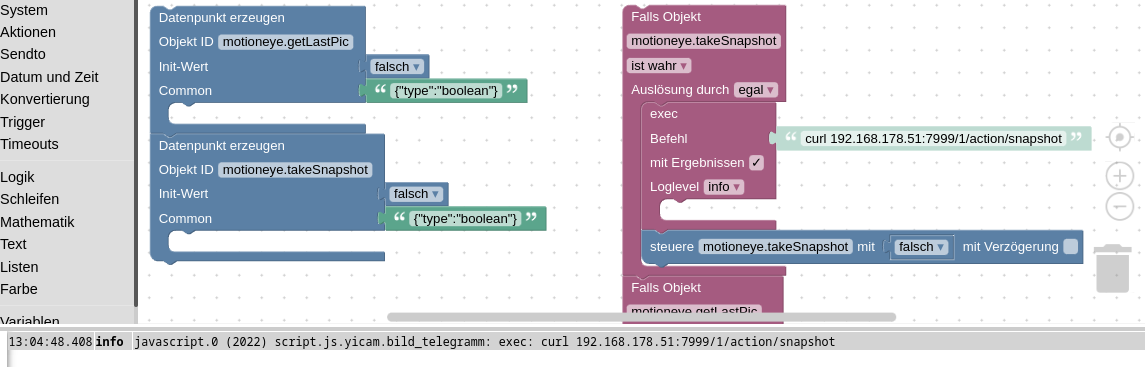The image size is (1145, 367).
Task: Select the second 'Datenpunkt erzeugen' block header
Action: click(x=222, y=145)
